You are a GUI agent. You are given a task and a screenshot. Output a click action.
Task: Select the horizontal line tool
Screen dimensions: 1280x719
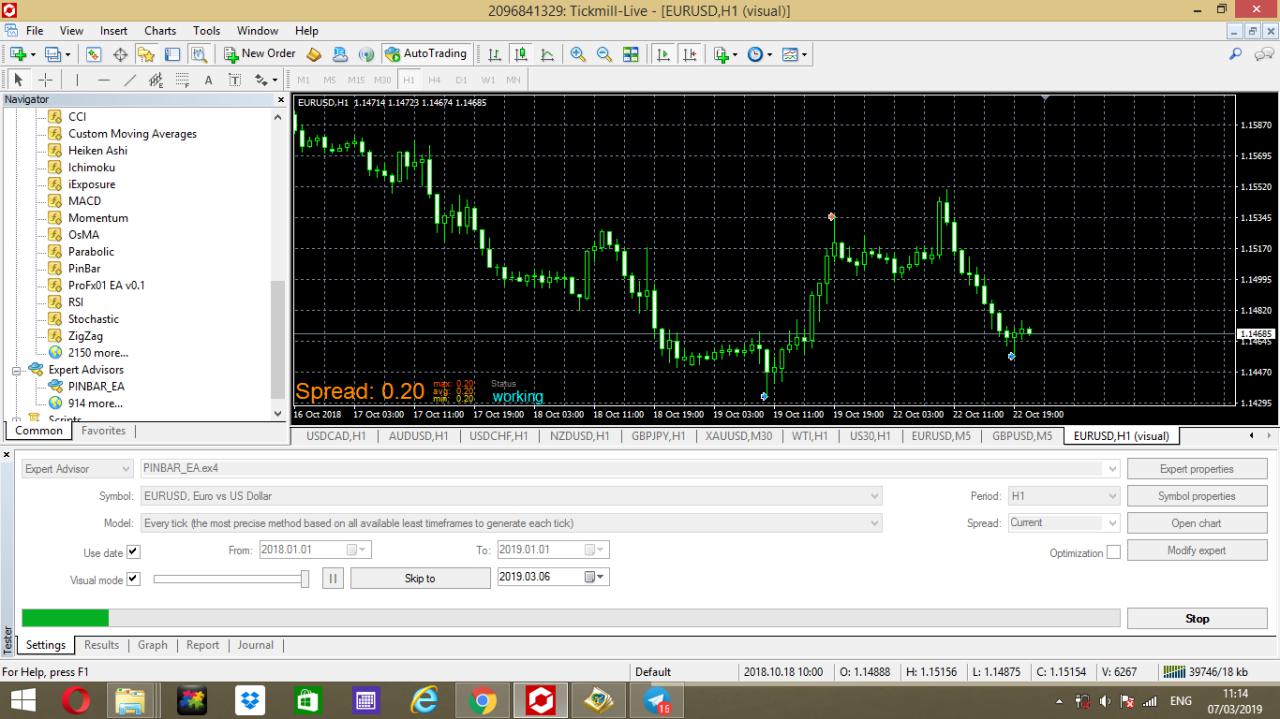(x=104, y=80)
